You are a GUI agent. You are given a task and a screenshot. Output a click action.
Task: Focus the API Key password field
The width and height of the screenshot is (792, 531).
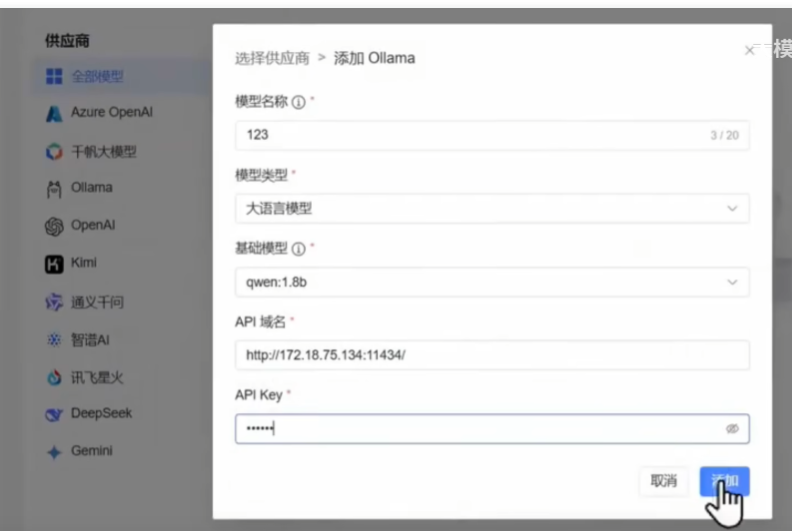[492, 428]
